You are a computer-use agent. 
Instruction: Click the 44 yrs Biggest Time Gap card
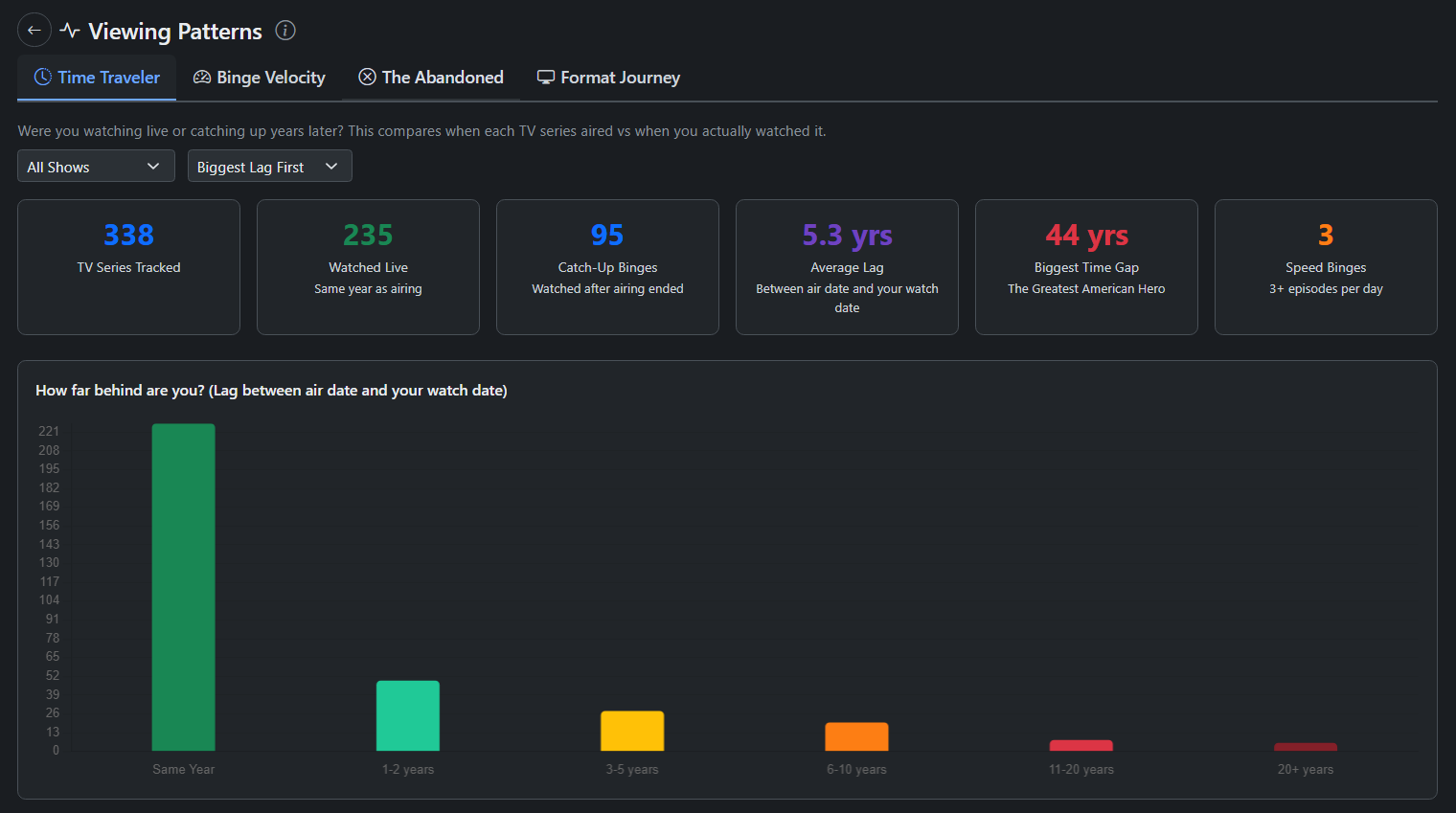[1086, 267]
